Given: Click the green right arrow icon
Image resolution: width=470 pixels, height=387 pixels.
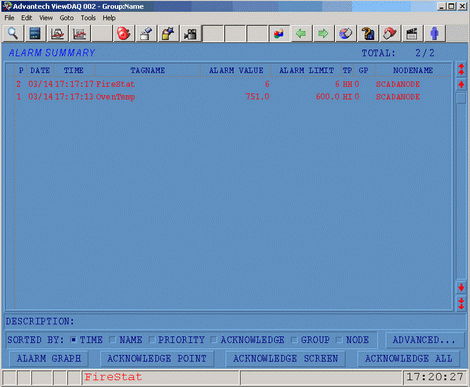Looking at the screenshot, I should [323, 33].
